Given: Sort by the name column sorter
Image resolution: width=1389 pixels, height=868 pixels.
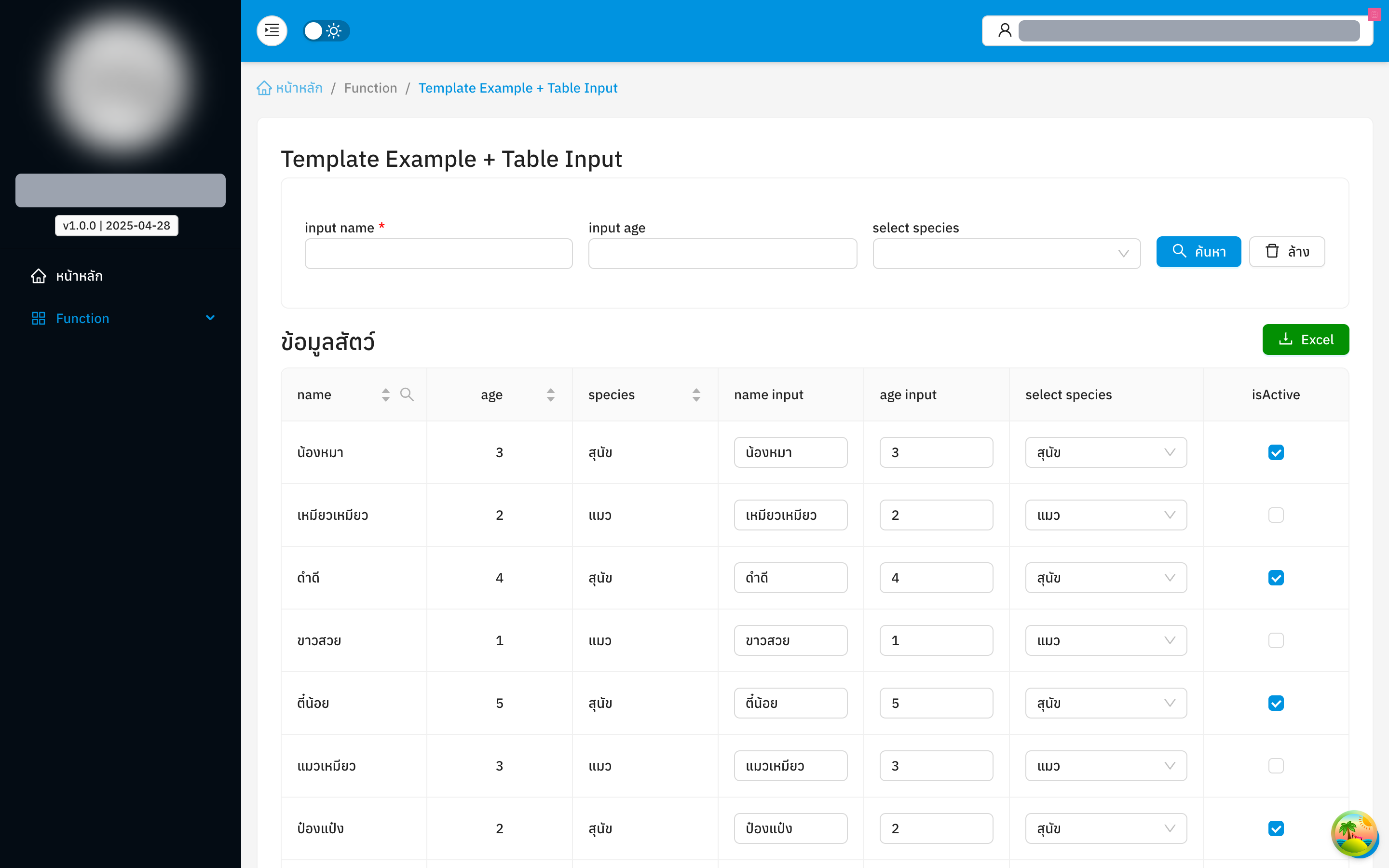Looking at the screenshot, I should click(386, 394).
